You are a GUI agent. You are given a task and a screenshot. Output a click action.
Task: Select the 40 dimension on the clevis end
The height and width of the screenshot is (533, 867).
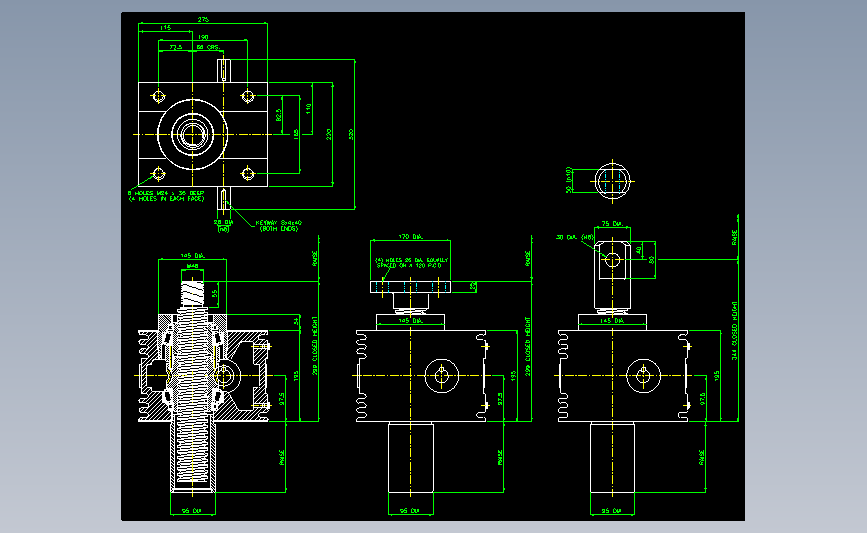tap(639, 250)
